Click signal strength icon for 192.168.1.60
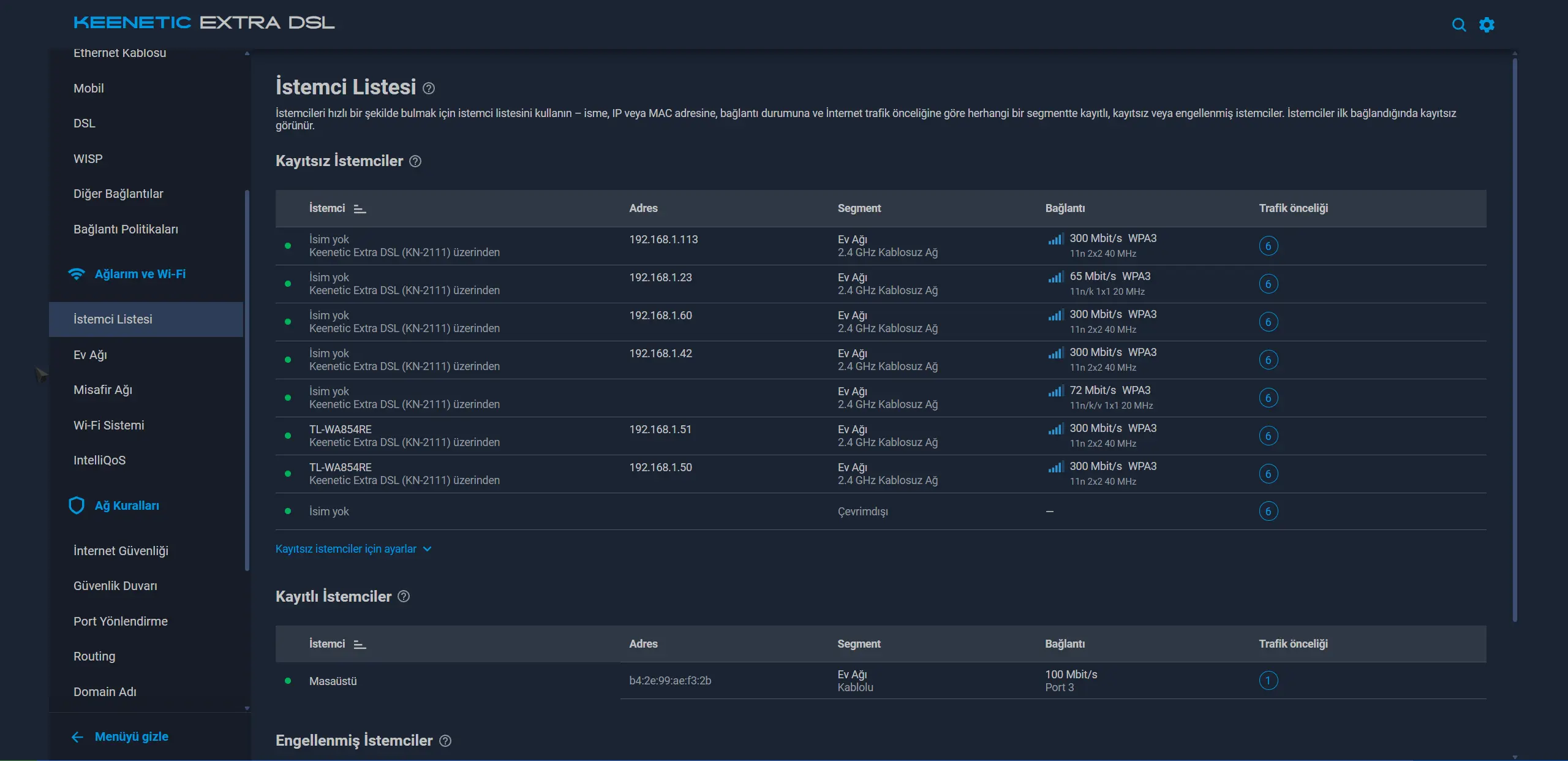Image resolution: width=1568 pixels, height=761 pixels. click(1055, 315)
